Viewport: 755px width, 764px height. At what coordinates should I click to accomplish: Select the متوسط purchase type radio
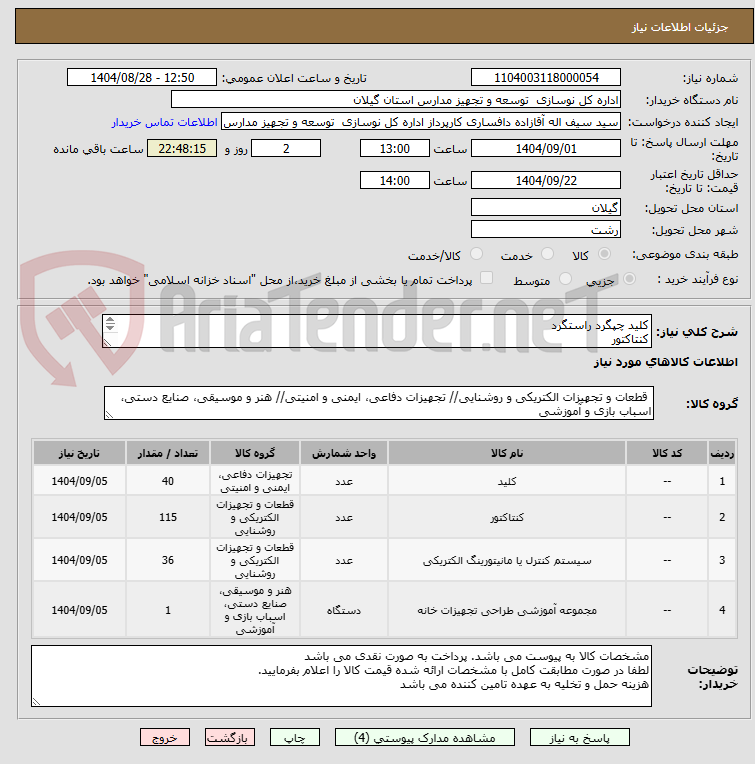pos(565,279)
